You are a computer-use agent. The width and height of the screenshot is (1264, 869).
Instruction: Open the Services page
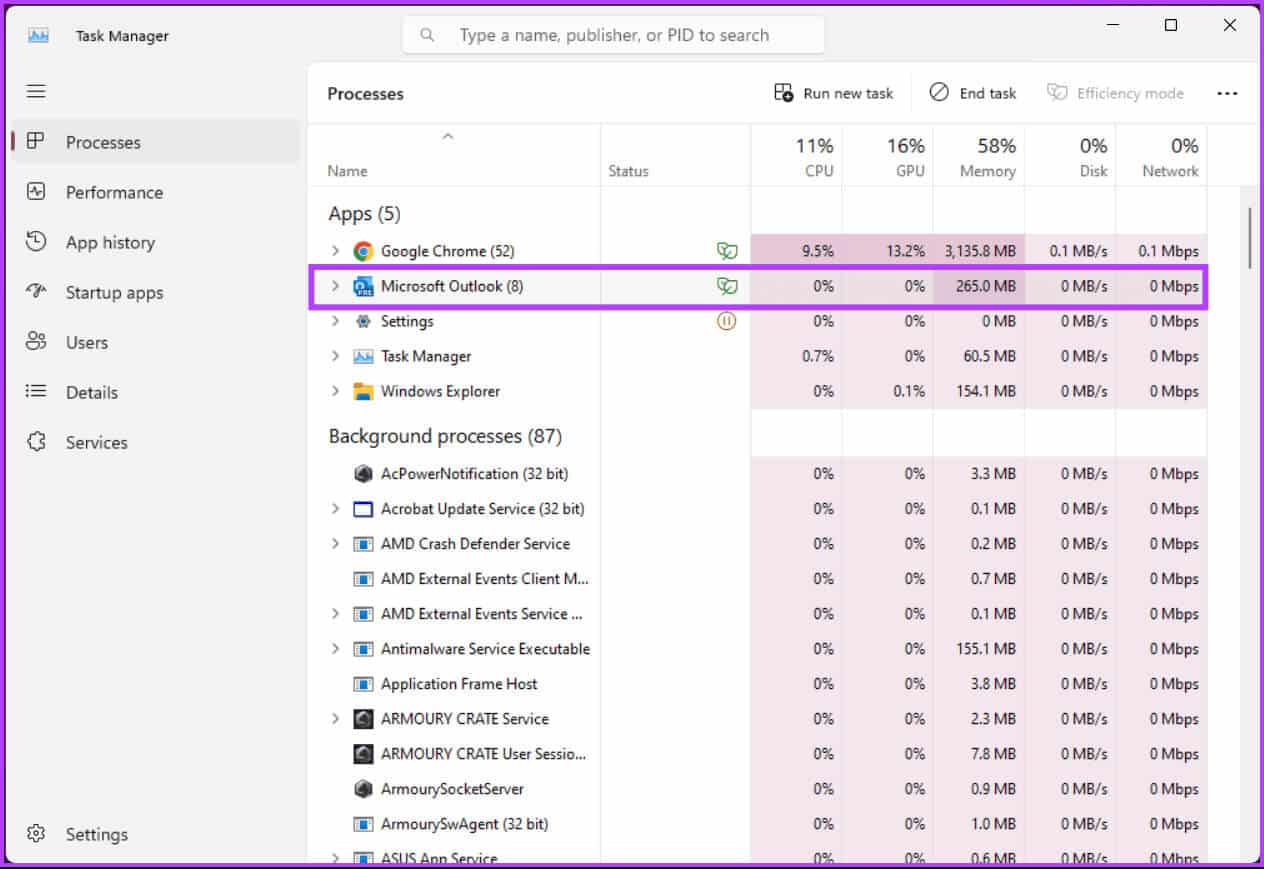[154, 442]
